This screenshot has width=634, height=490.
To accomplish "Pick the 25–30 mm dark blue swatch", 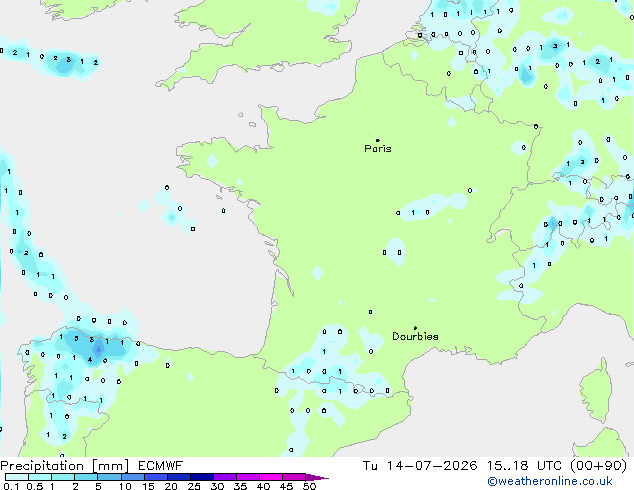I will point(202,477).
